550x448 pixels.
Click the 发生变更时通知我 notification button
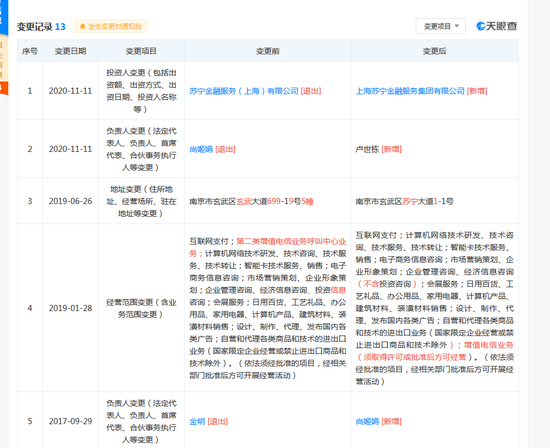coord(110,26)
